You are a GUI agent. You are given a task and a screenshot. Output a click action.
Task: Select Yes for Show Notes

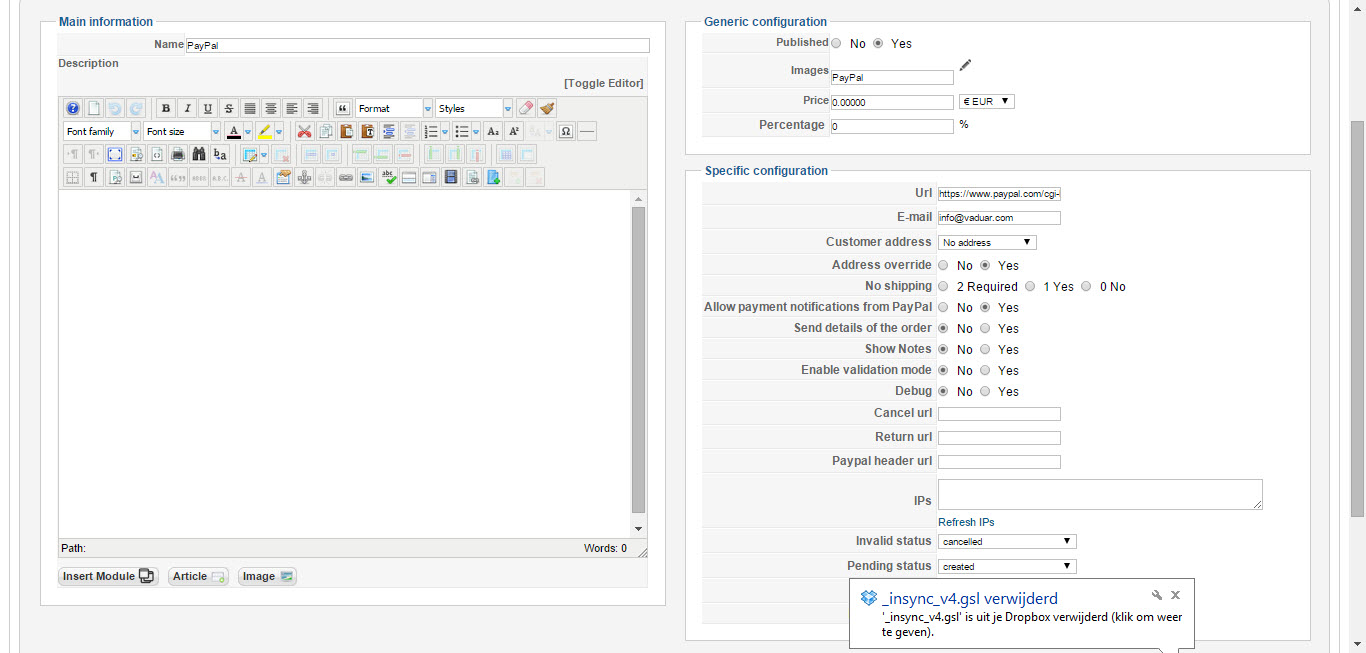[x=986, y=349]
